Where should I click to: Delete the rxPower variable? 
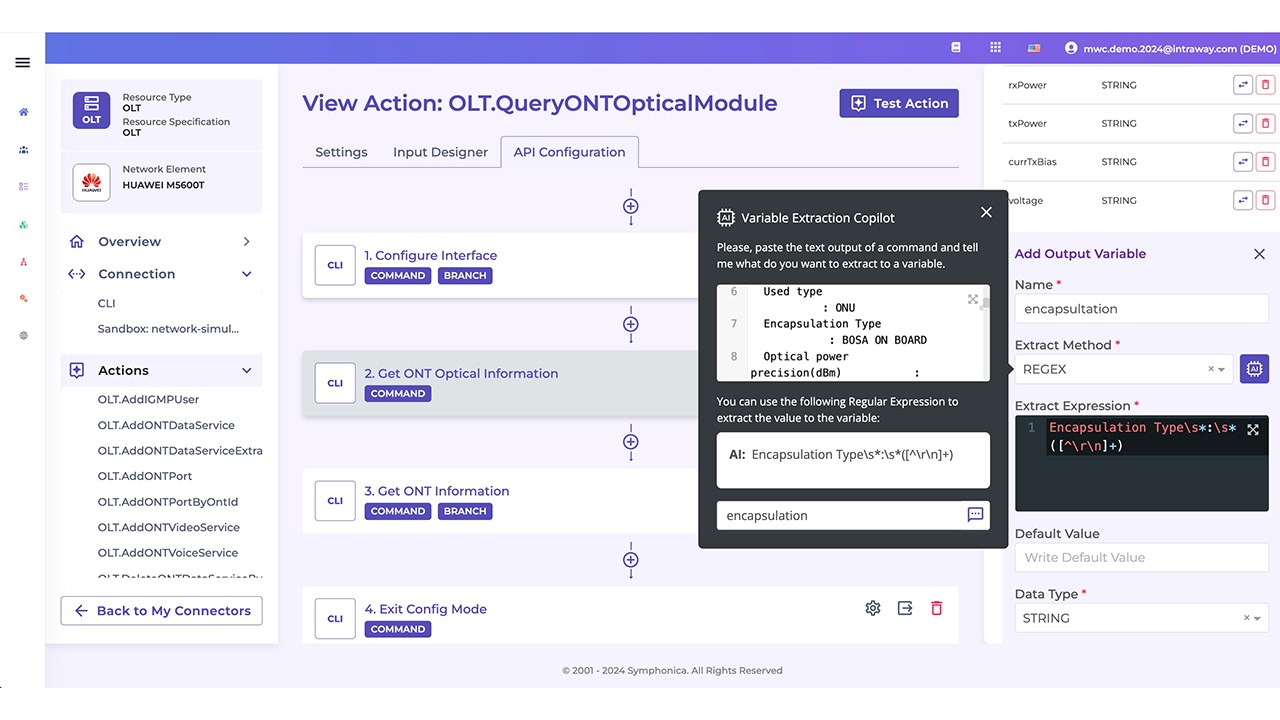[x=1266, y=85]
